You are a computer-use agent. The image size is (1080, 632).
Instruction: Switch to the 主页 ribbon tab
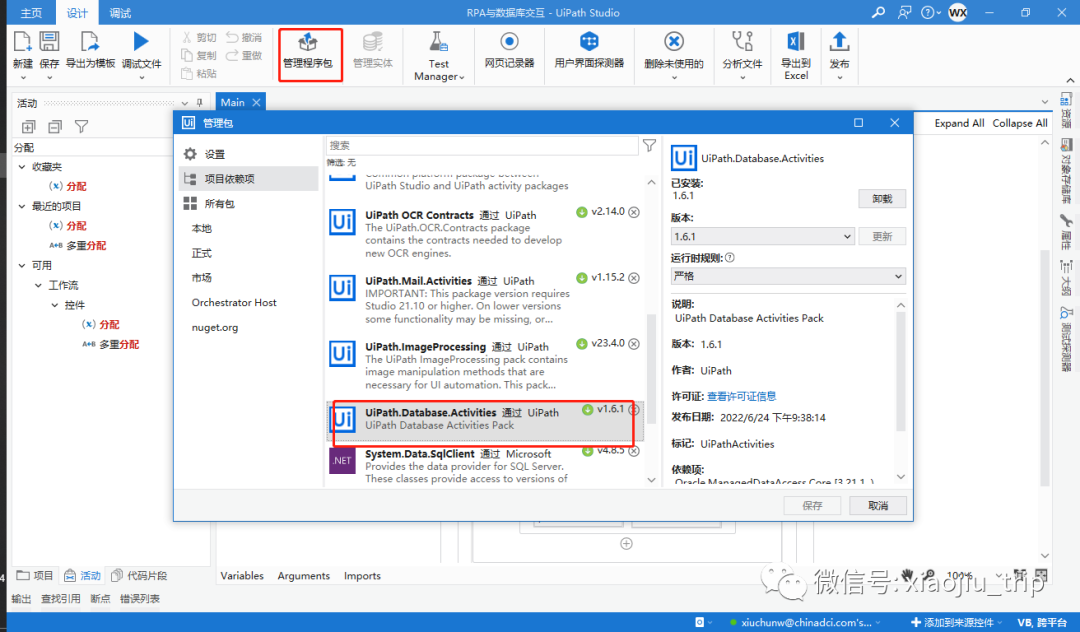click(31, 13)
